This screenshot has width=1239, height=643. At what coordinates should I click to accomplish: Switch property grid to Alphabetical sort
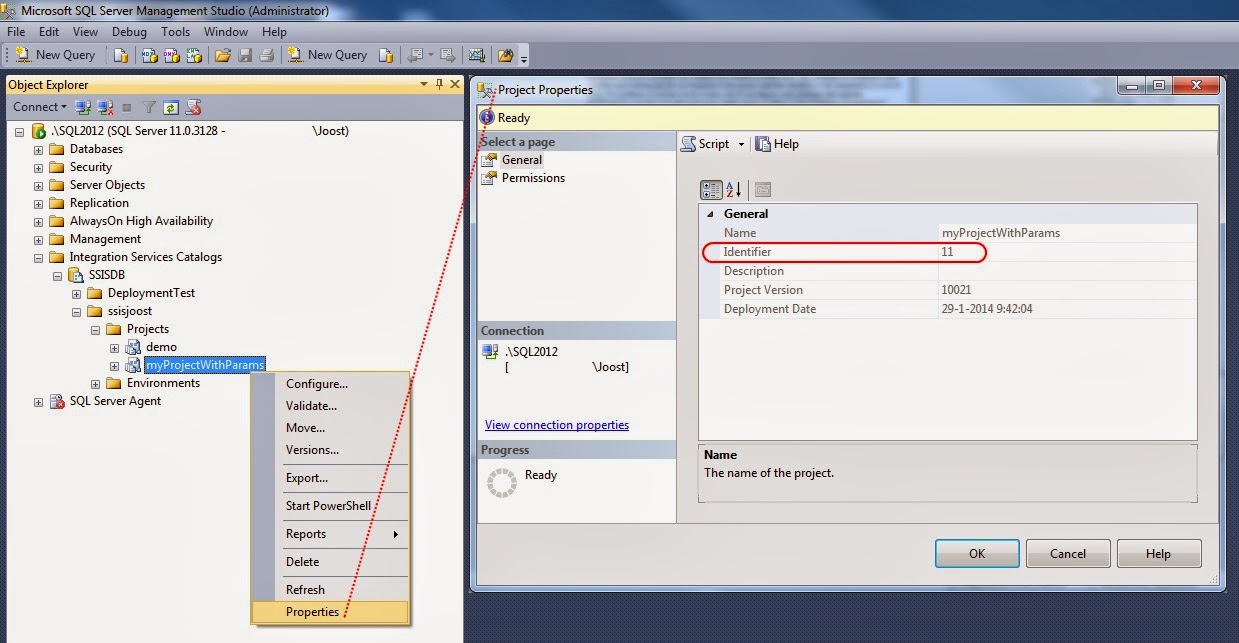(x=733, y=190)
